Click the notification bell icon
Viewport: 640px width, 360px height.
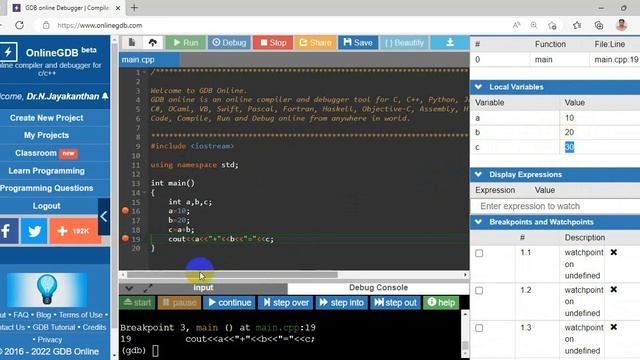[x=105, y=96]
